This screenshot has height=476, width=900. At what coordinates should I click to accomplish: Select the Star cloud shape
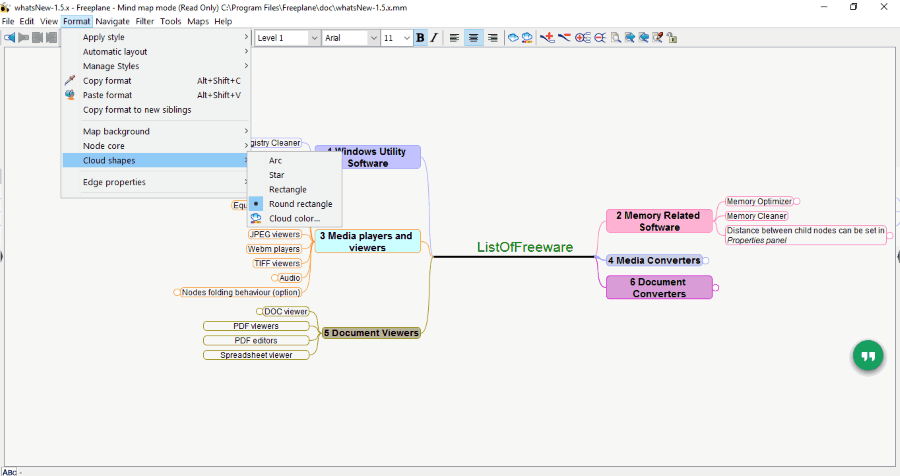[295, 175]
